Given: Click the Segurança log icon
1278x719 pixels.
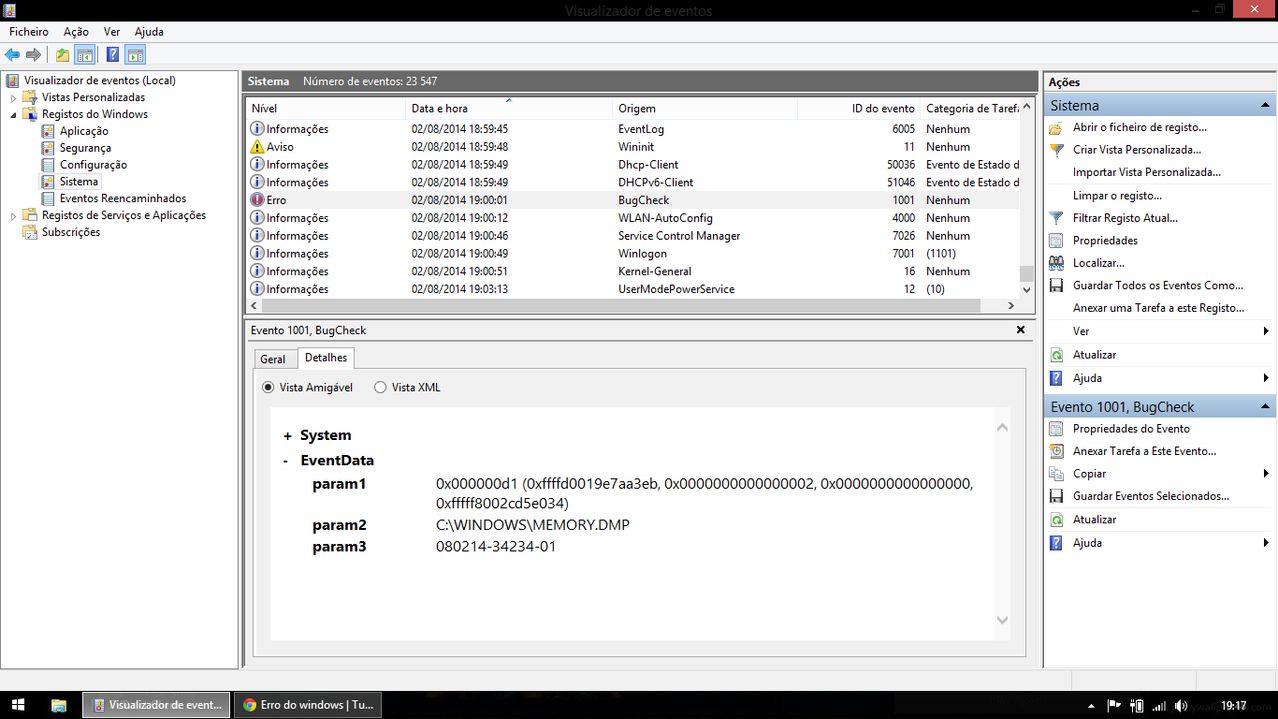Looking at the screenshot, I should 48,148.
